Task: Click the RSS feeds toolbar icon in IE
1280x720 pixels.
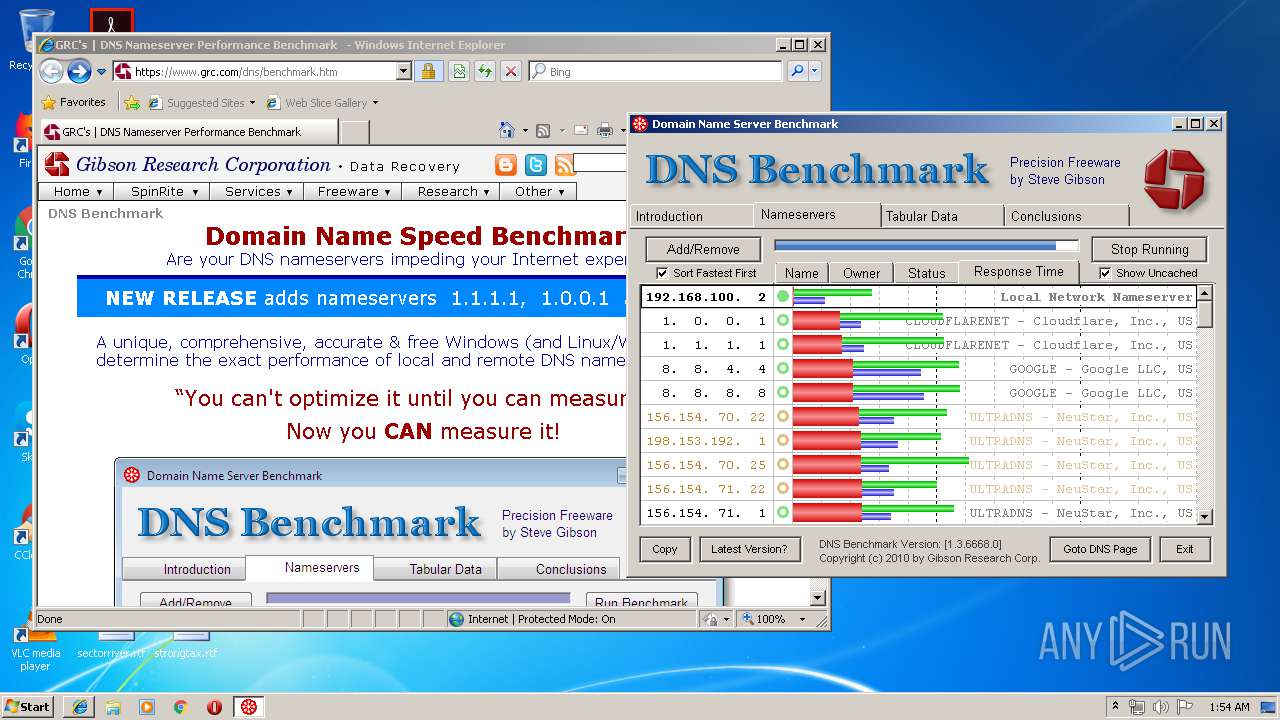Action: point(543,130)
